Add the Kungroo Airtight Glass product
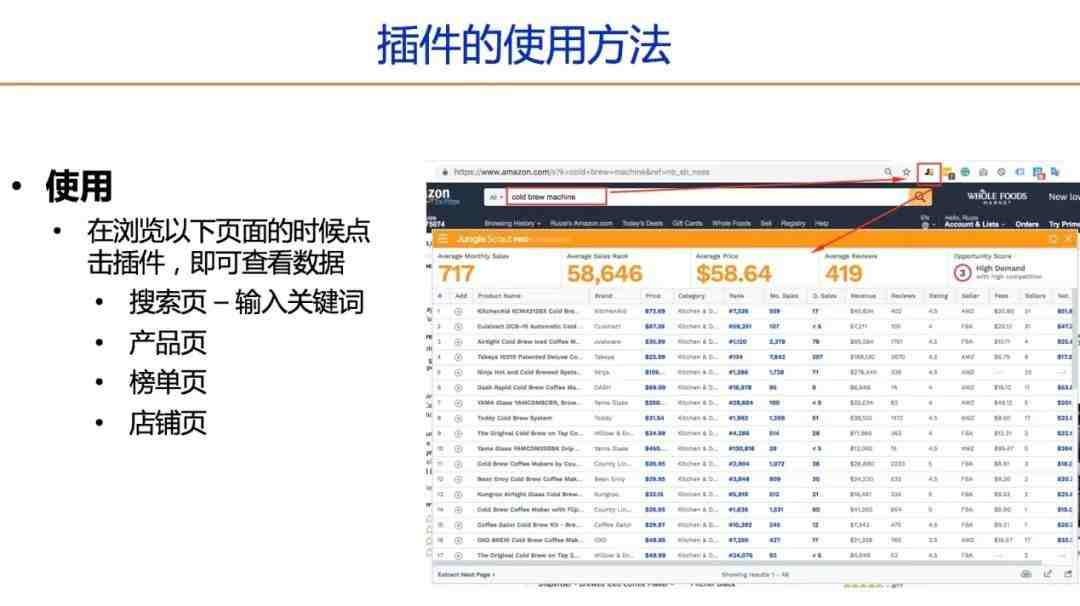The image size is (1080, 606). tap(459, 494)
